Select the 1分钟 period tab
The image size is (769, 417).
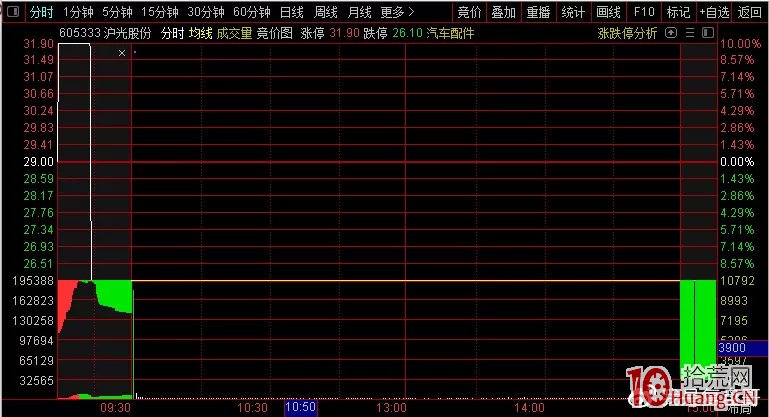click(78, 12)
